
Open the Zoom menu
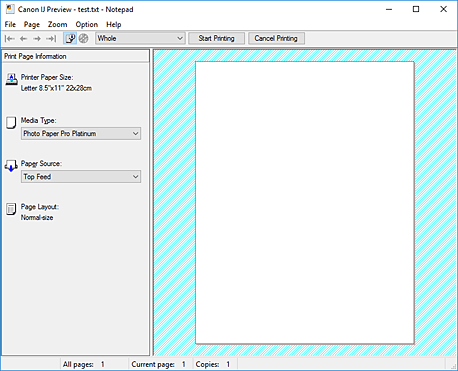point(57,24)
